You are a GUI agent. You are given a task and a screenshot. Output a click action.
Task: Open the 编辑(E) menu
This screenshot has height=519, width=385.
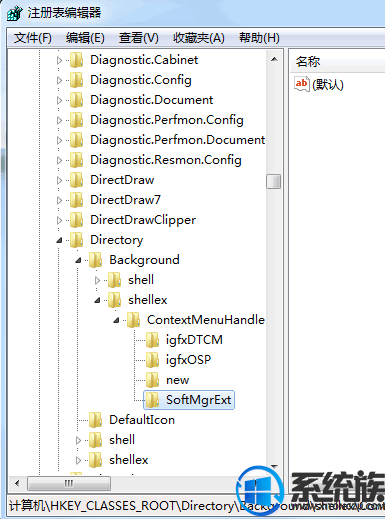(85, 38)
